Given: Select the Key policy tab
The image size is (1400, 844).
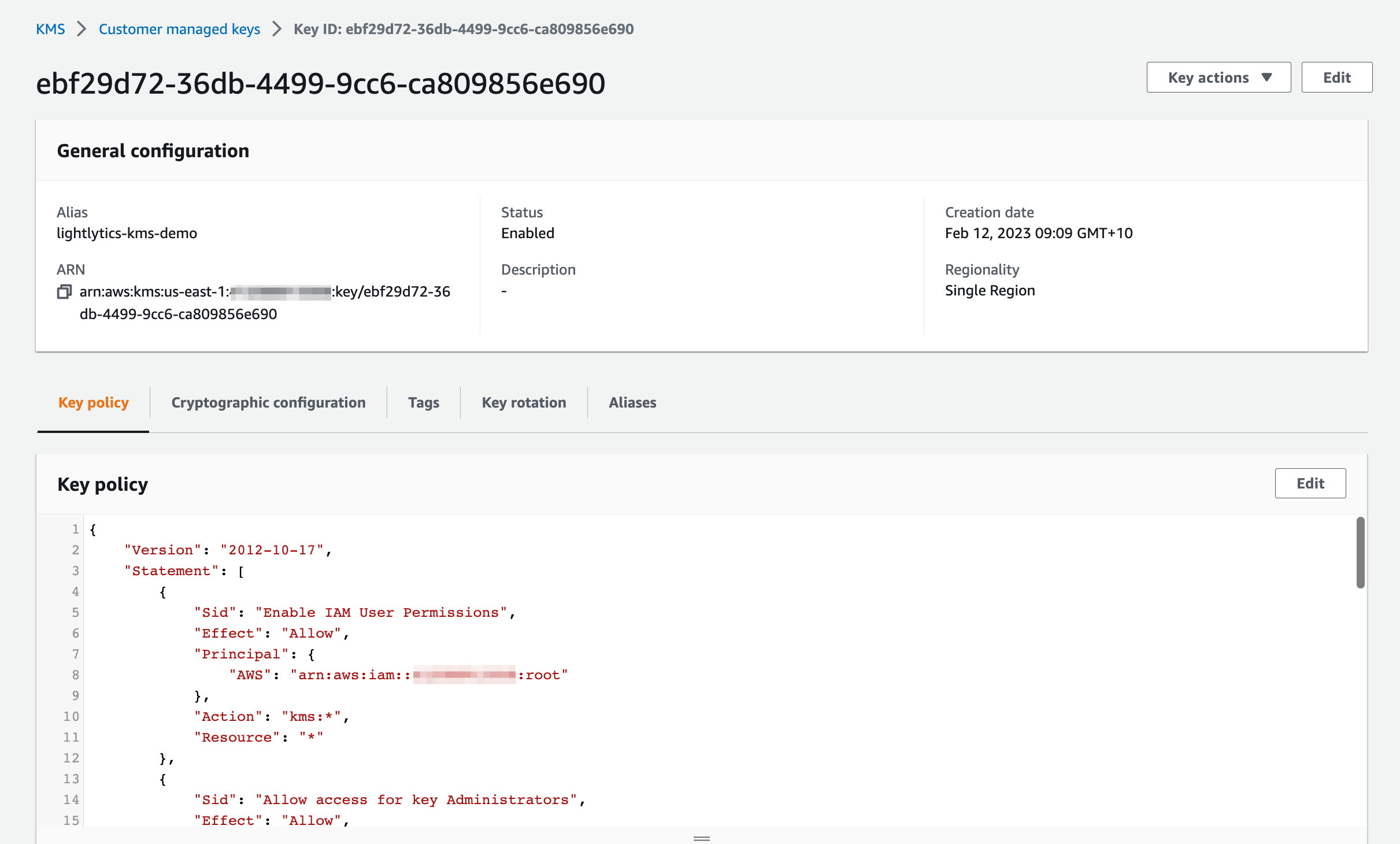Looking at the screenshot, I should point(94,402).
